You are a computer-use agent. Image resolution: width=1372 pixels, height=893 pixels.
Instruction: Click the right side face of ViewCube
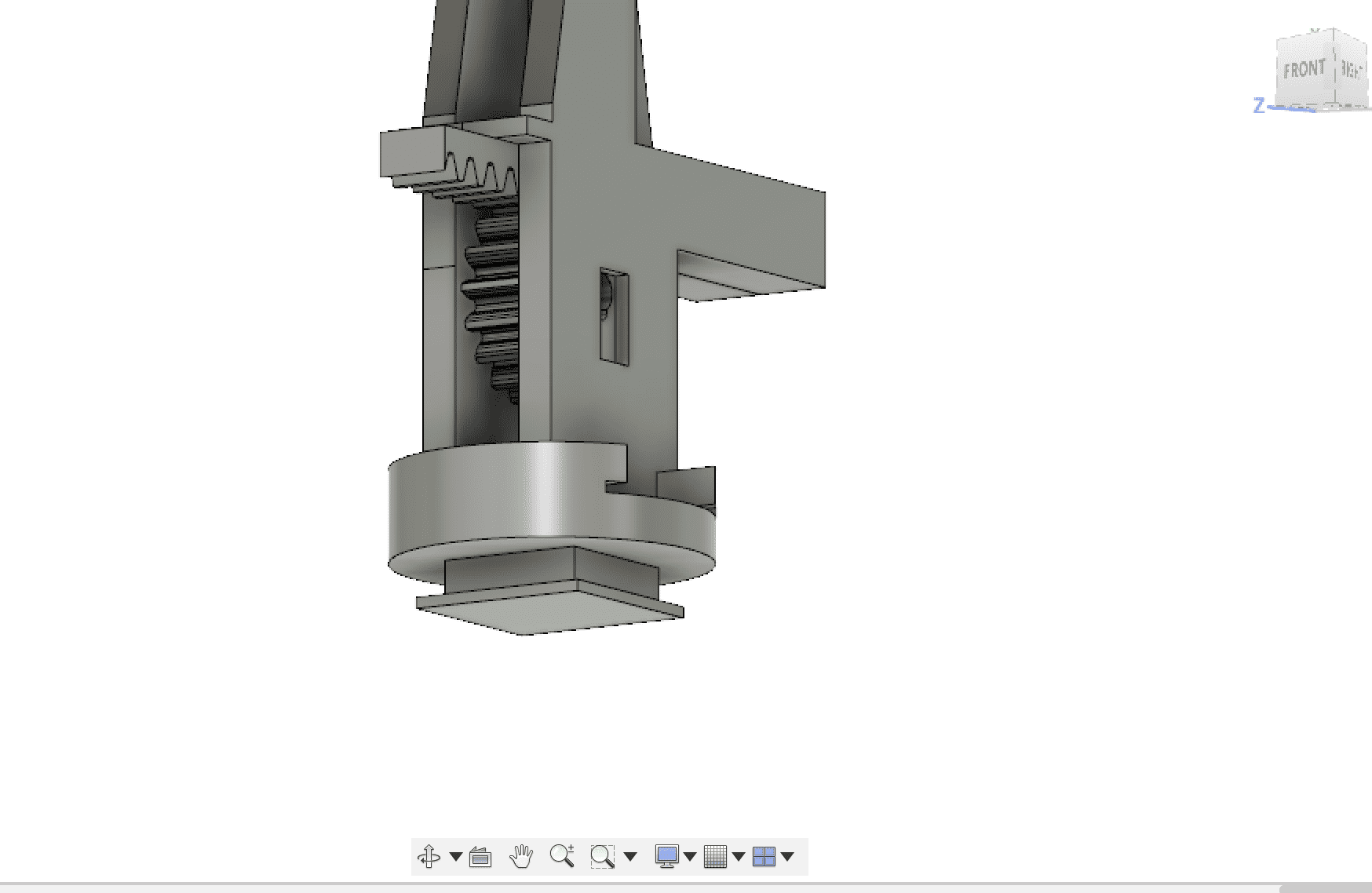[1352, 69]
